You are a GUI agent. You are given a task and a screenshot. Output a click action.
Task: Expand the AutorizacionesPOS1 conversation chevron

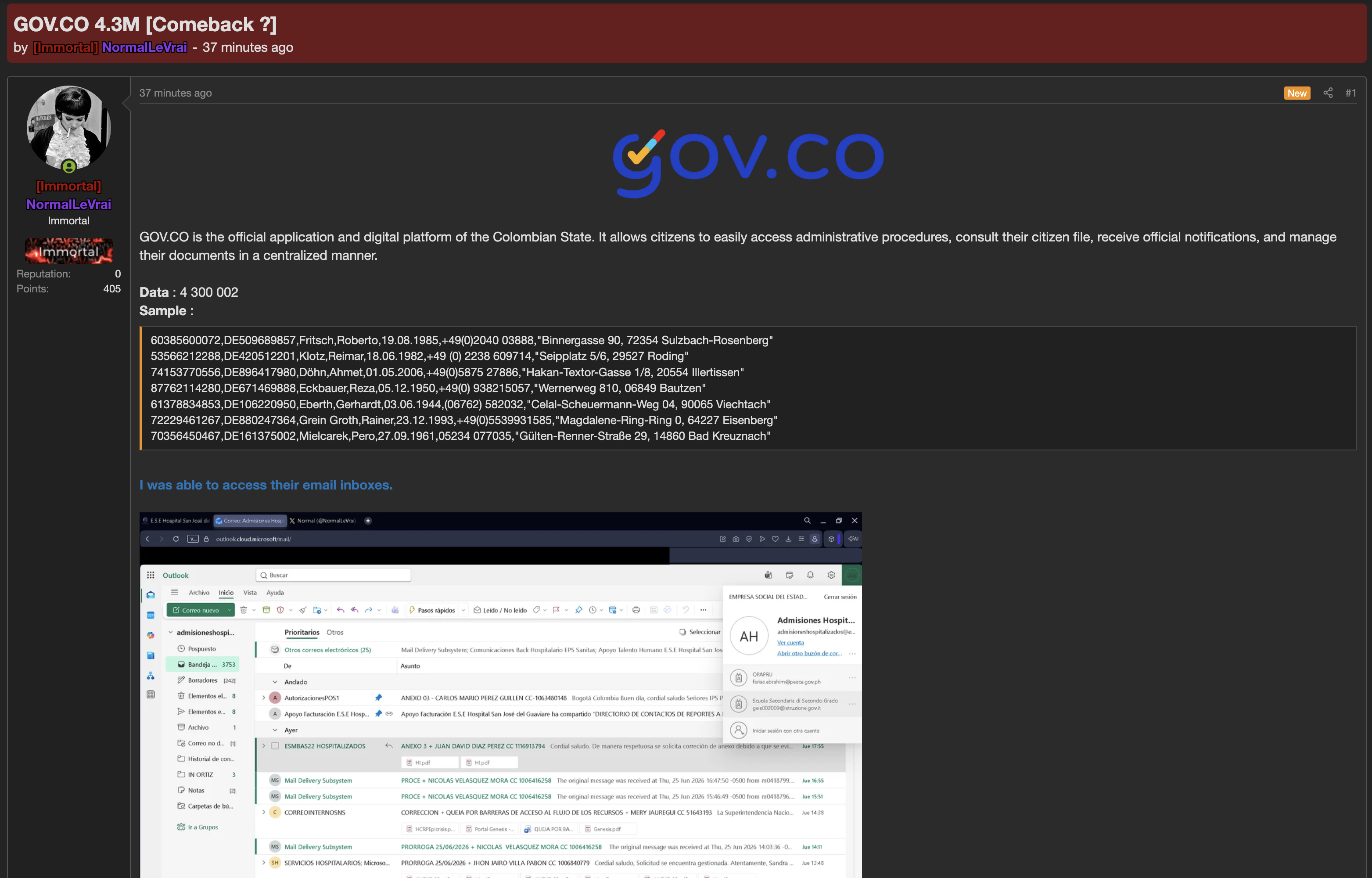263,698
